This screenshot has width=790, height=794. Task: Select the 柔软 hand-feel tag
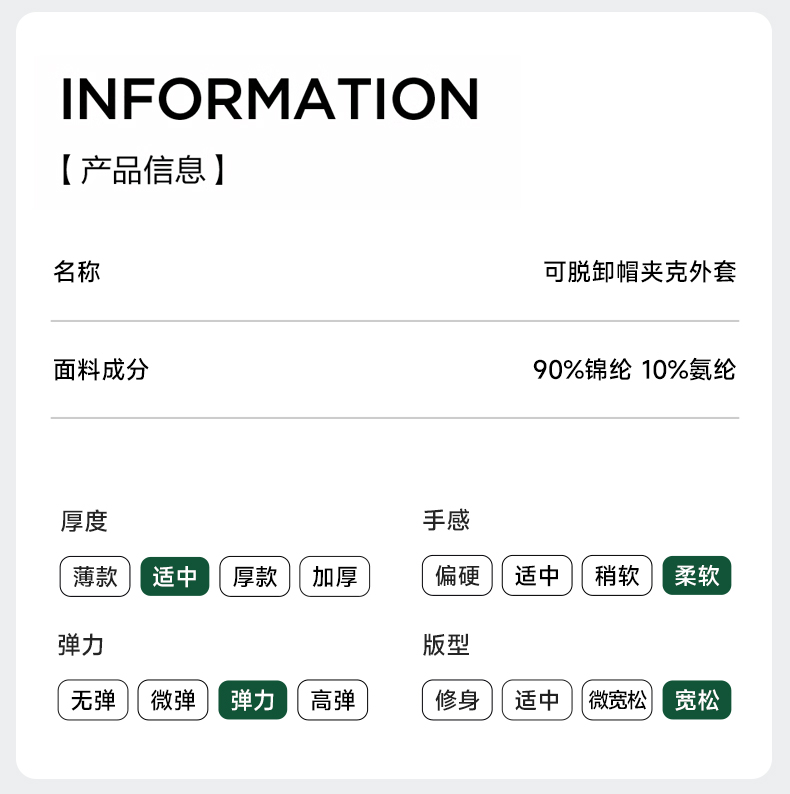pos(697,577)
